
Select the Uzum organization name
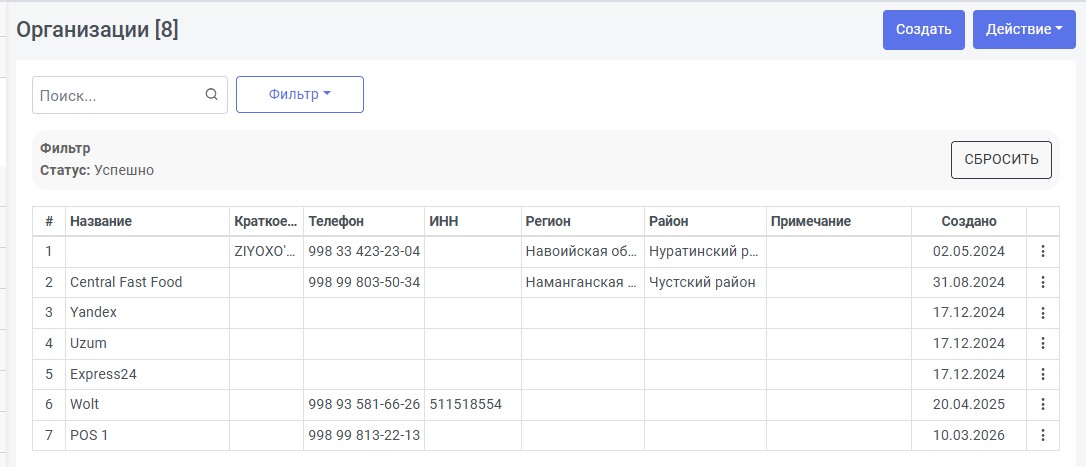pos(88,343)
